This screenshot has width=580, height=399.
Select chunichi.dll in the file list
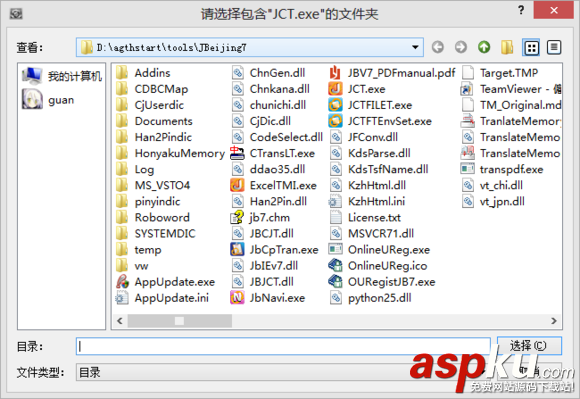pos(269,105)
